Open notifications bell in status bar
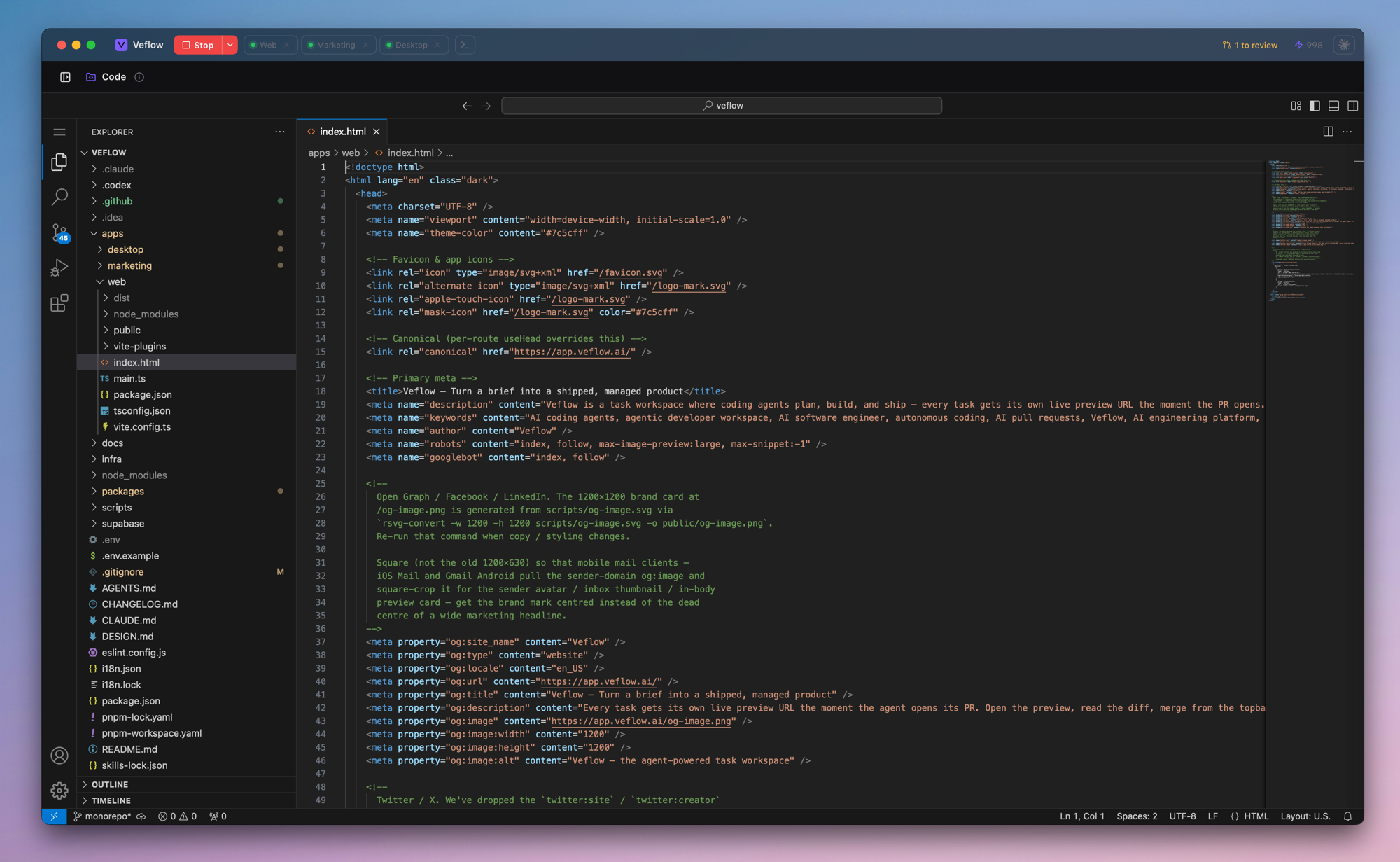The image size is (1400, 862). coord(1347,816)
